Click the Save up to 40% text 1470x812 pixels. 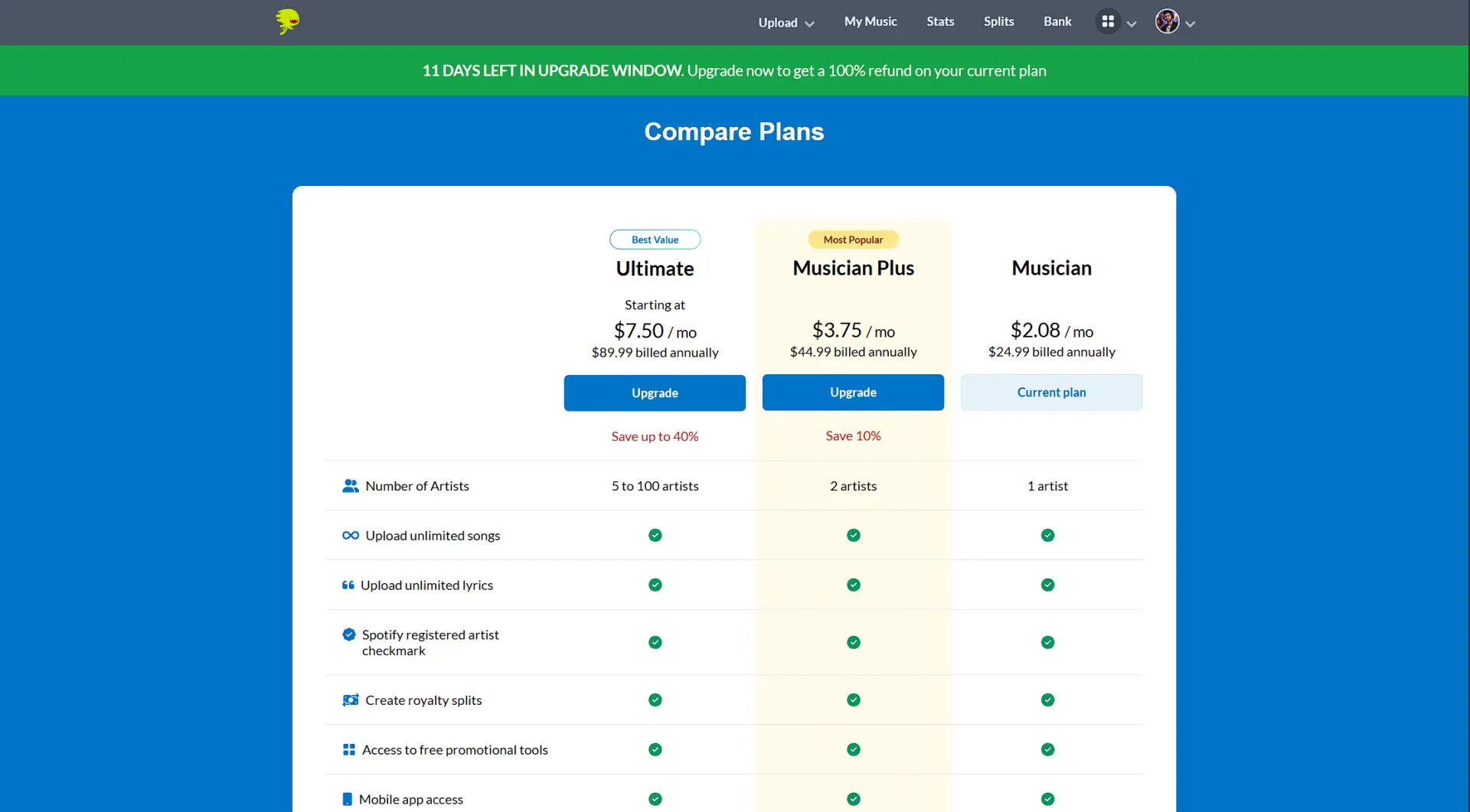tap(655, 436)
